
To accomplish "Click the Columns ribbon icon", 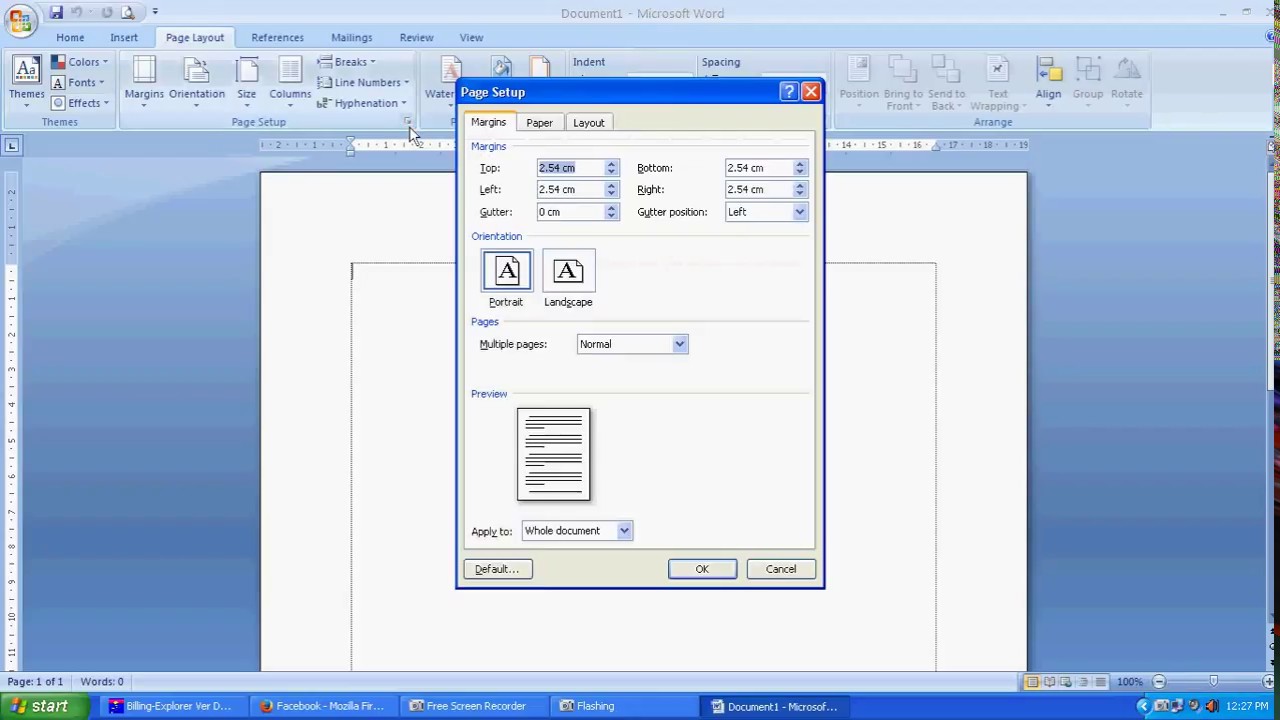I will tap(290, 82).
